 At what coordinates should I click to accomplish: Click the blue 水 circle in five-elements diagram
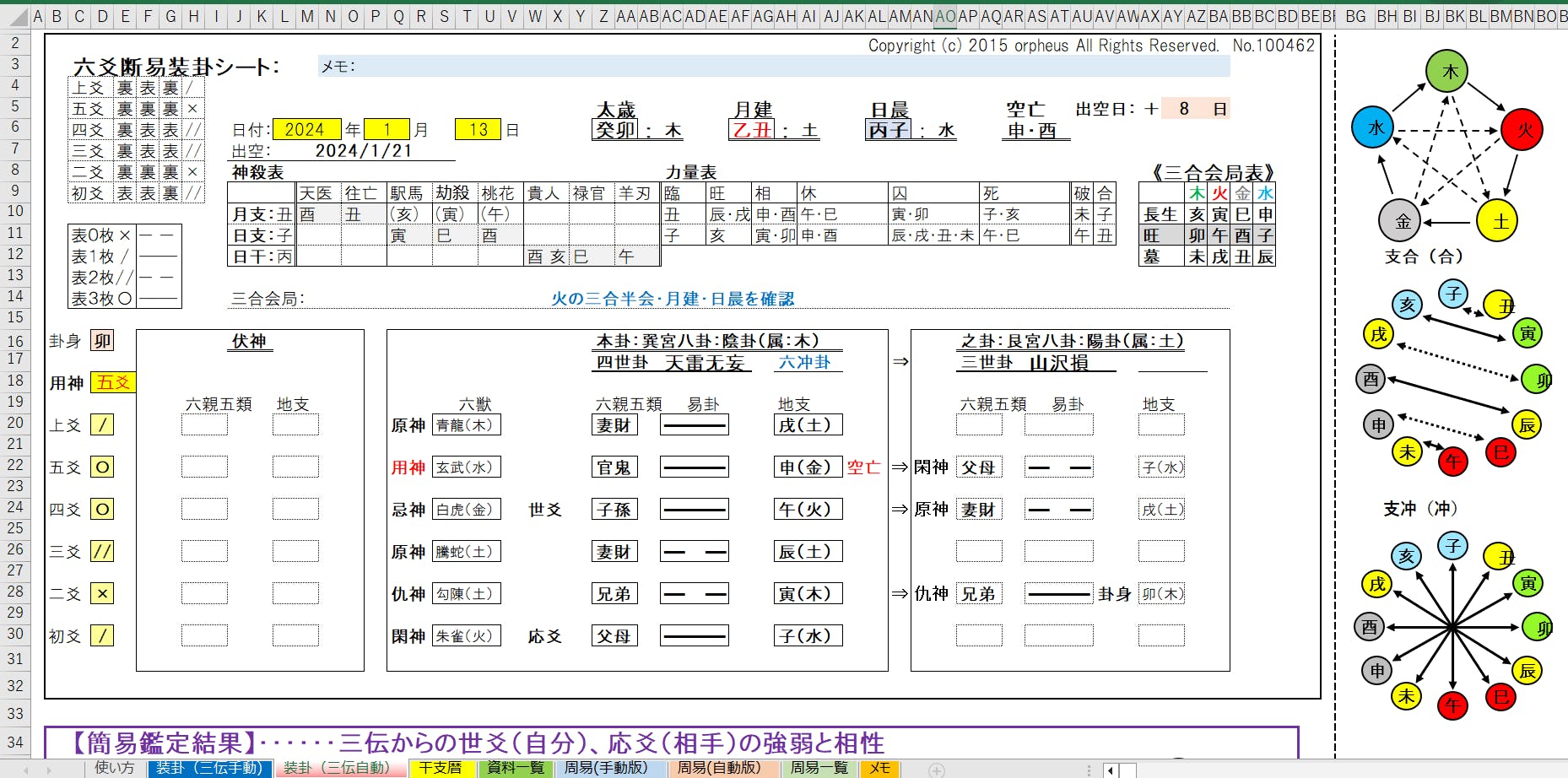point(1373,128)
